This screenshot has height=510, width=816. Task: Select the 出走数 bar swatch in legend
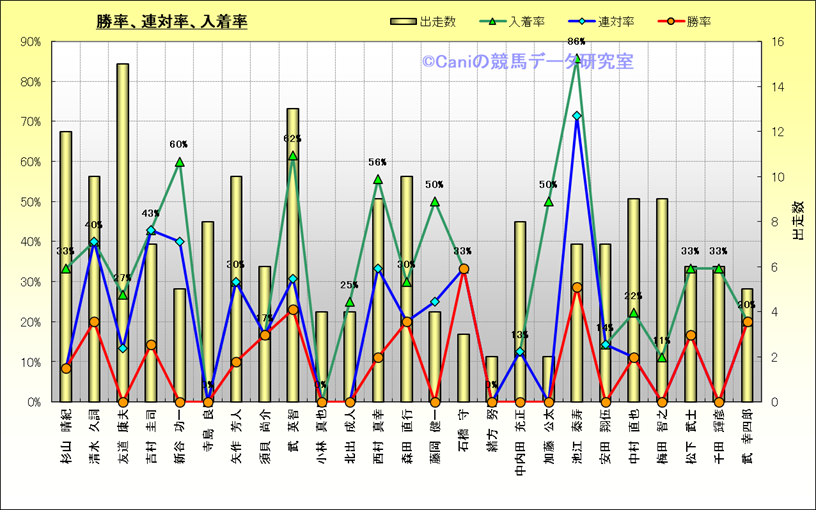[404, 21]
